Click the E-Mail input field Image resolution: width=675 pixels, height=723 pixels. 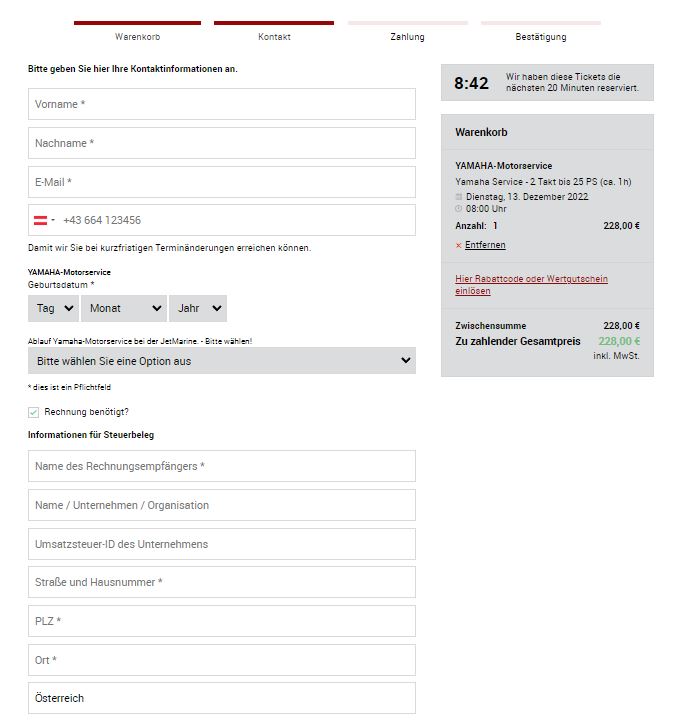pos(222,182)
